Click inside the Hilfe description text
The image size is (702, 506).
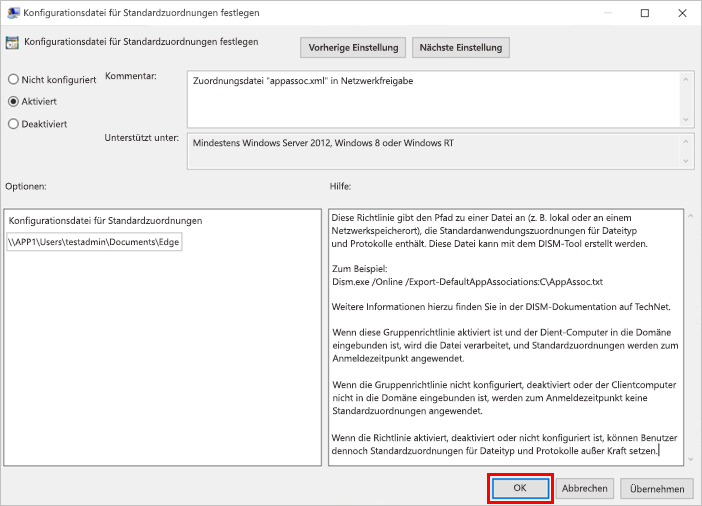point(506,337)
